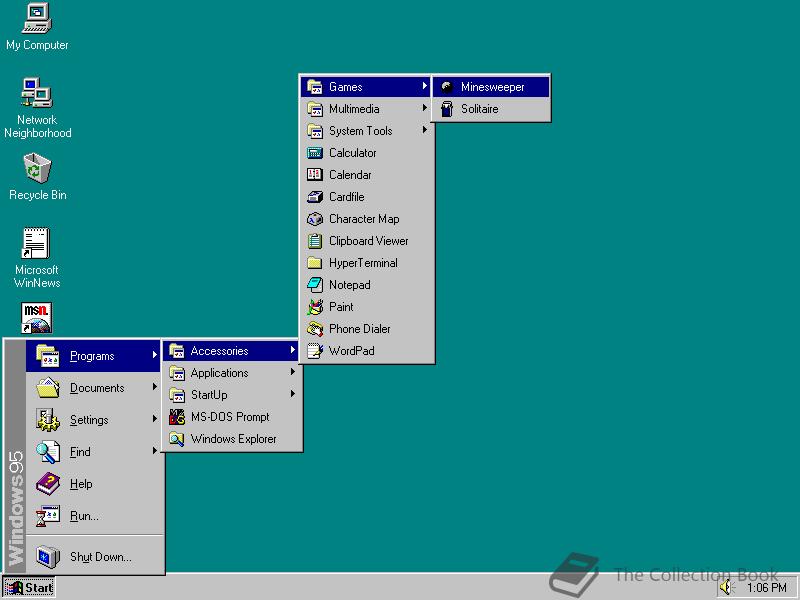800x600 pixels.
Task: Expand the Accessories submenu arrow
Action: tap(293, 350)
